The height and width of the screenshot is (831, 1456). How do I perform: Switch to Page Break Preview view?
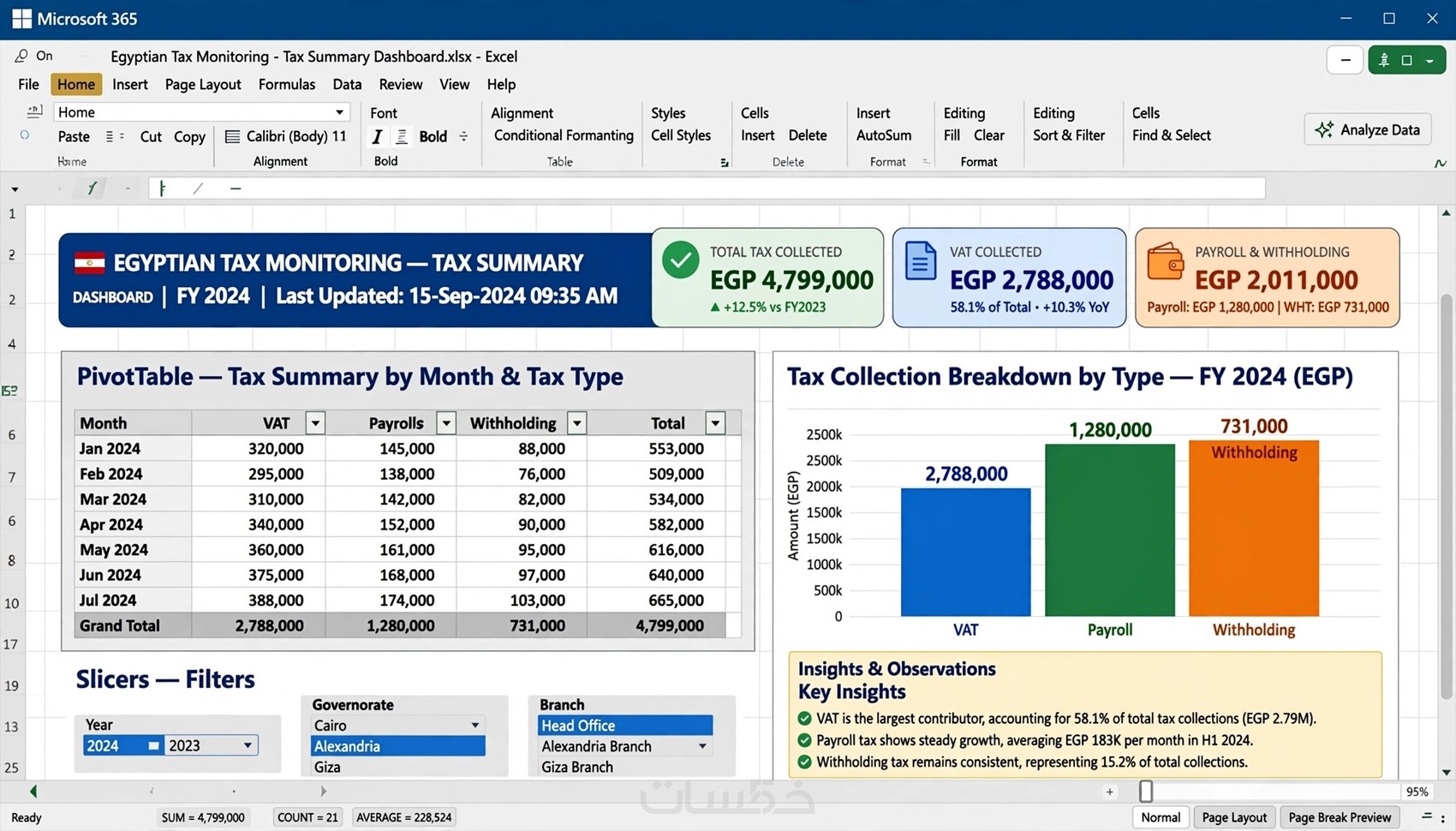pyautogui.click(x=1340, y=817)
